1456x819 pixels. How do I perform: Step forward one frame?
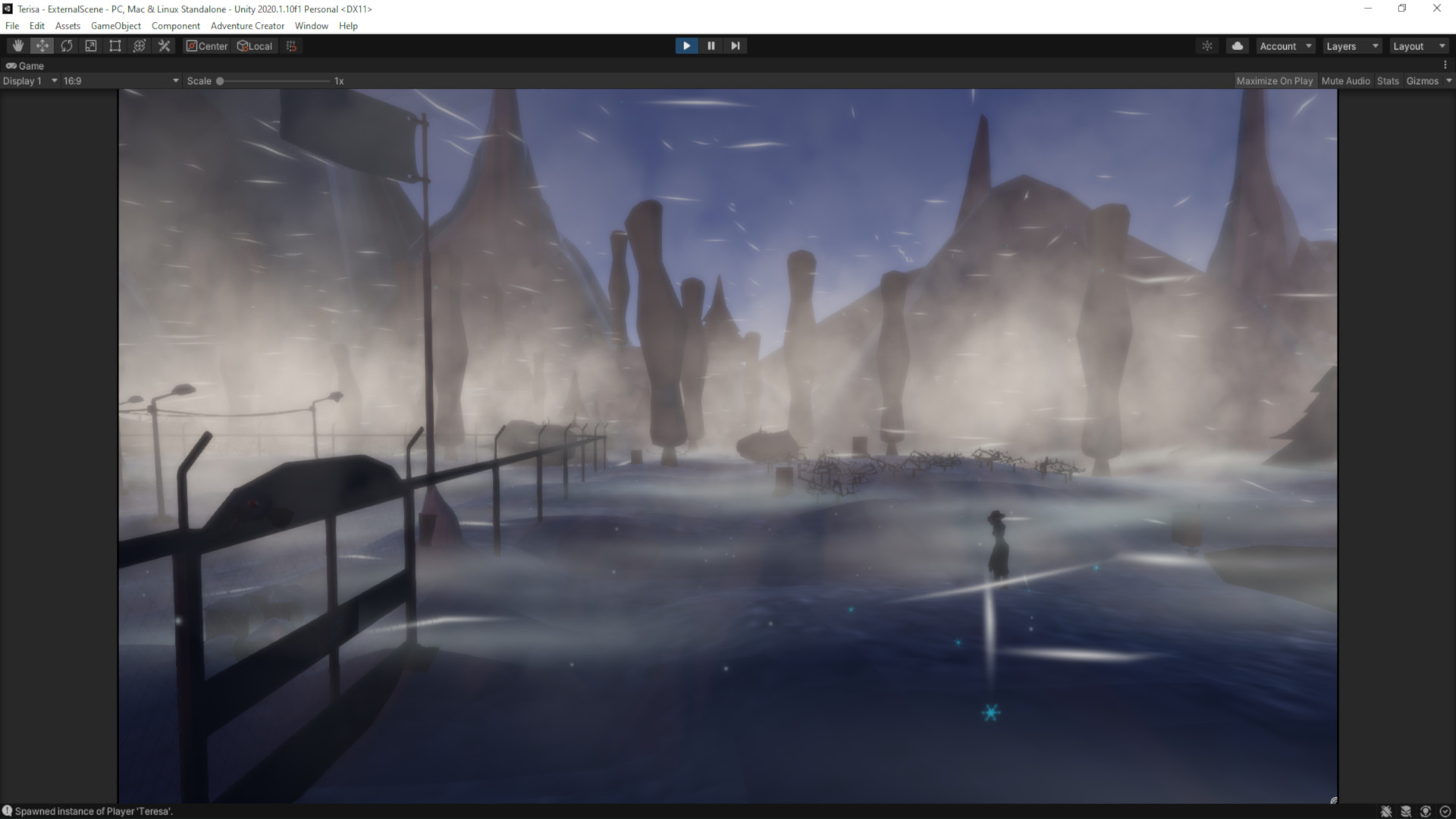735,45
